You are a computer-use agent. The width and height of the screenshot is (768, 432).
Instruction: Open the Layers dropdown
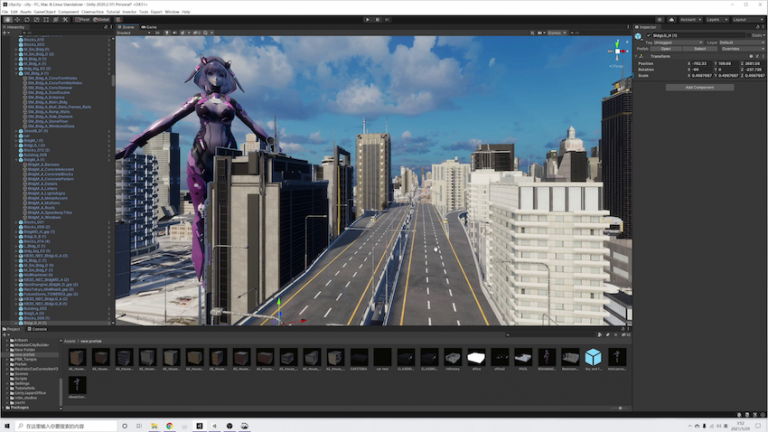[715, 19]
